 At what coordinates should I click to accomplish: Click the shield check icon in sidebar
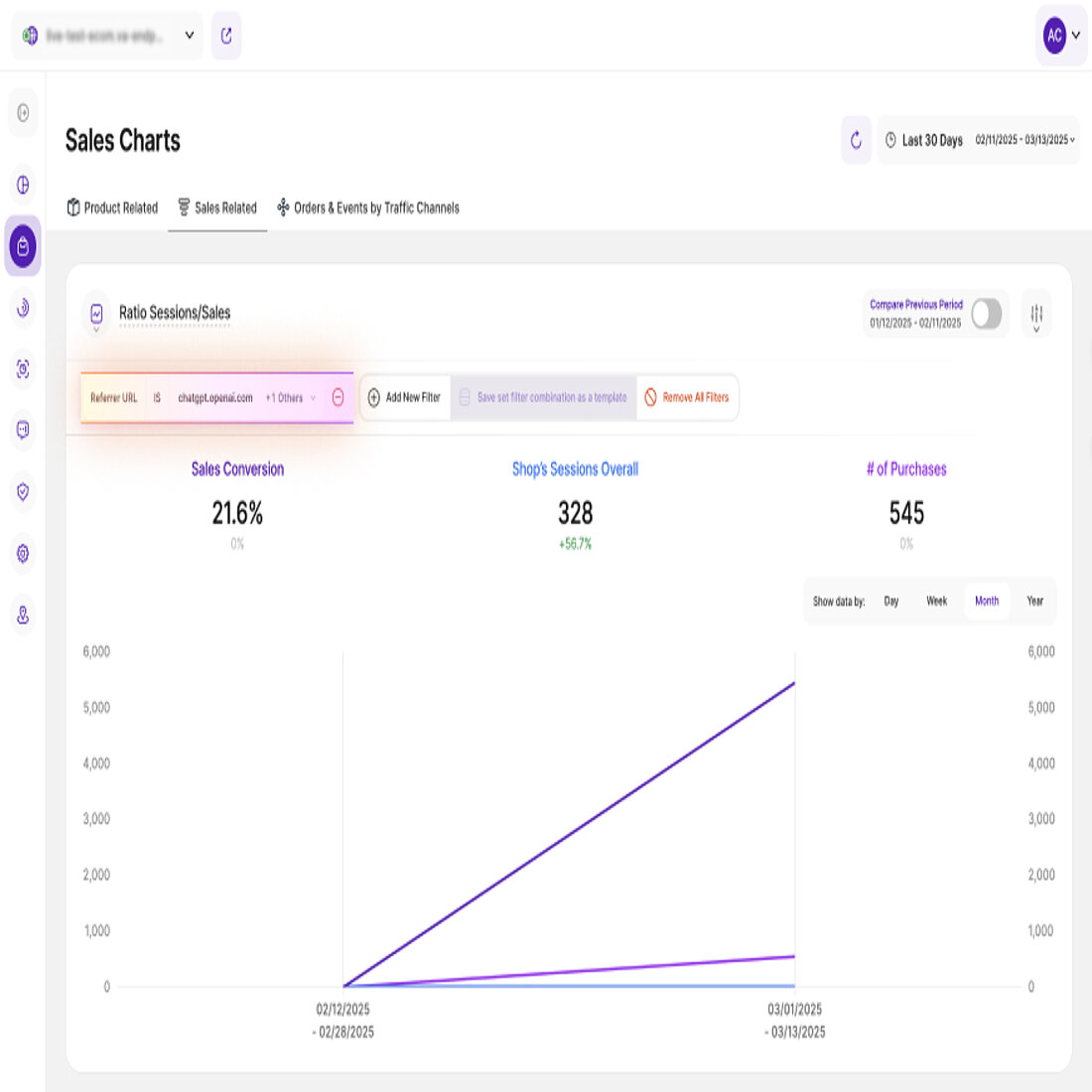coord(22,491)
